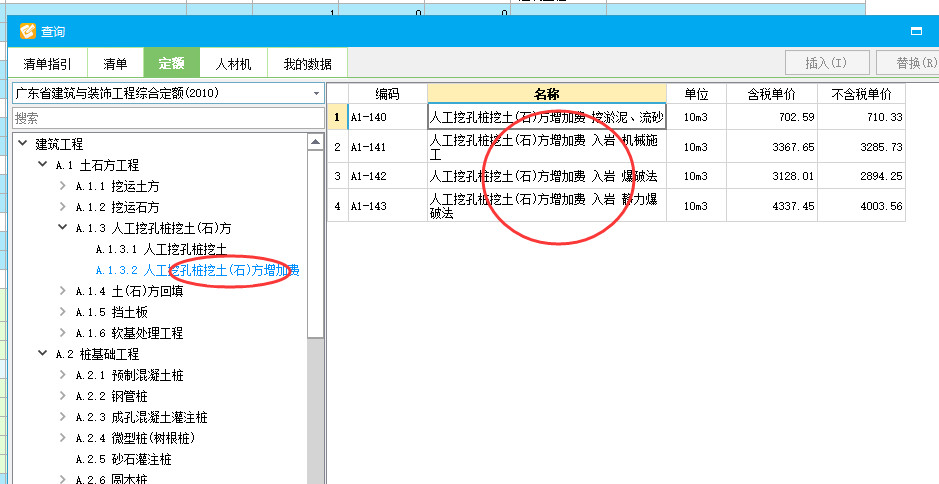
Task: Collapse the A.2 桩基础工程 node
Action: tap(43, 353)
